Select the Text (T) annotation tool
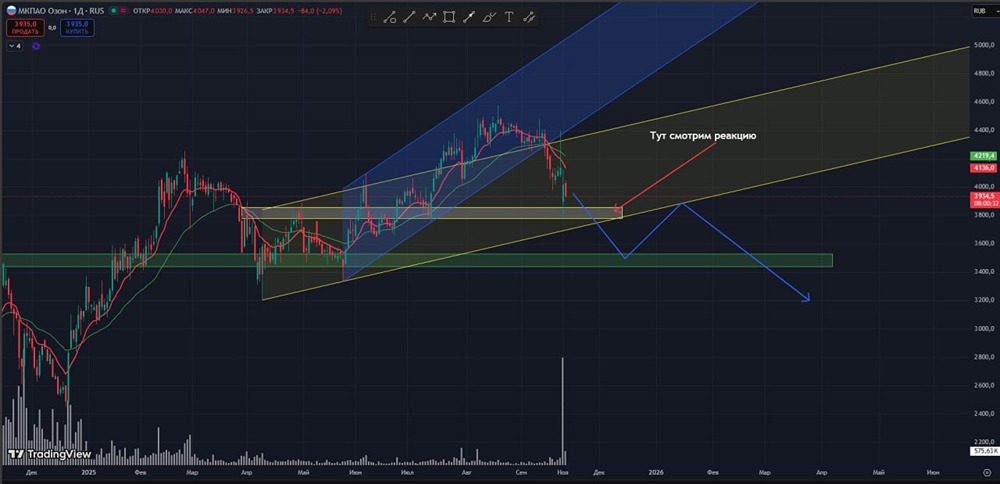The height and width of the screenshot is (484, 1000). [x=509, y=18]
